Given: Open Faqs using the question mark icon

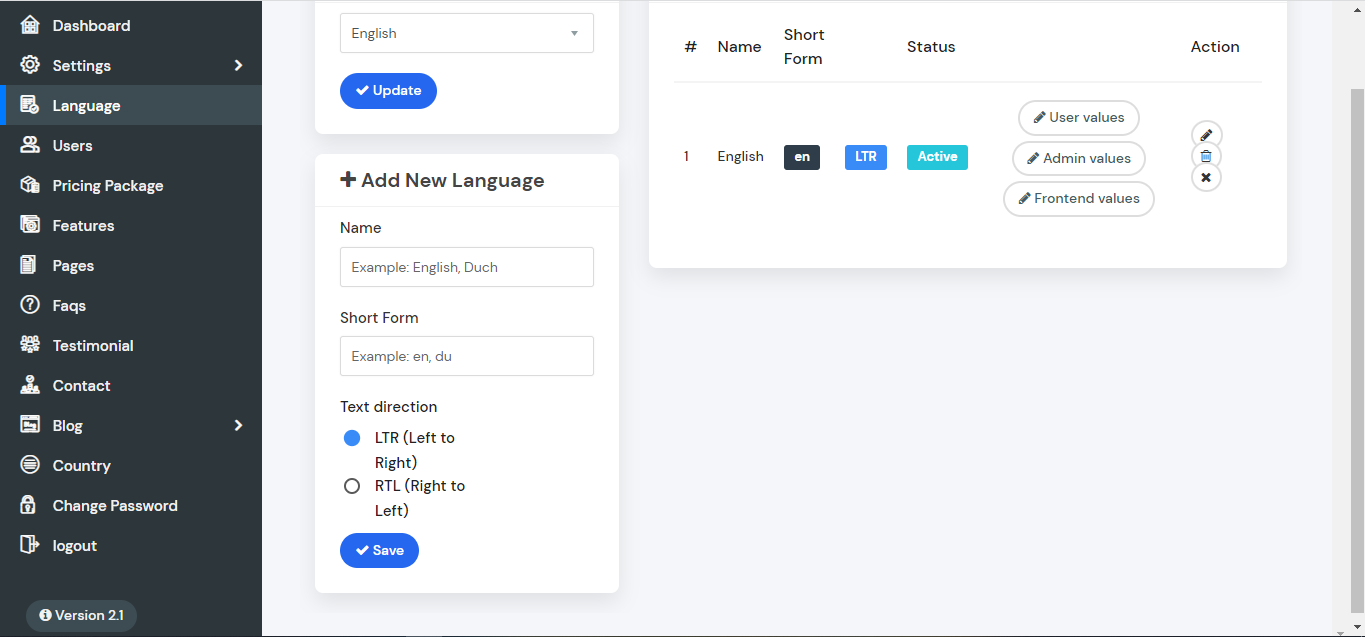Looking at the screenshot, I should click(x=27, y=305).
